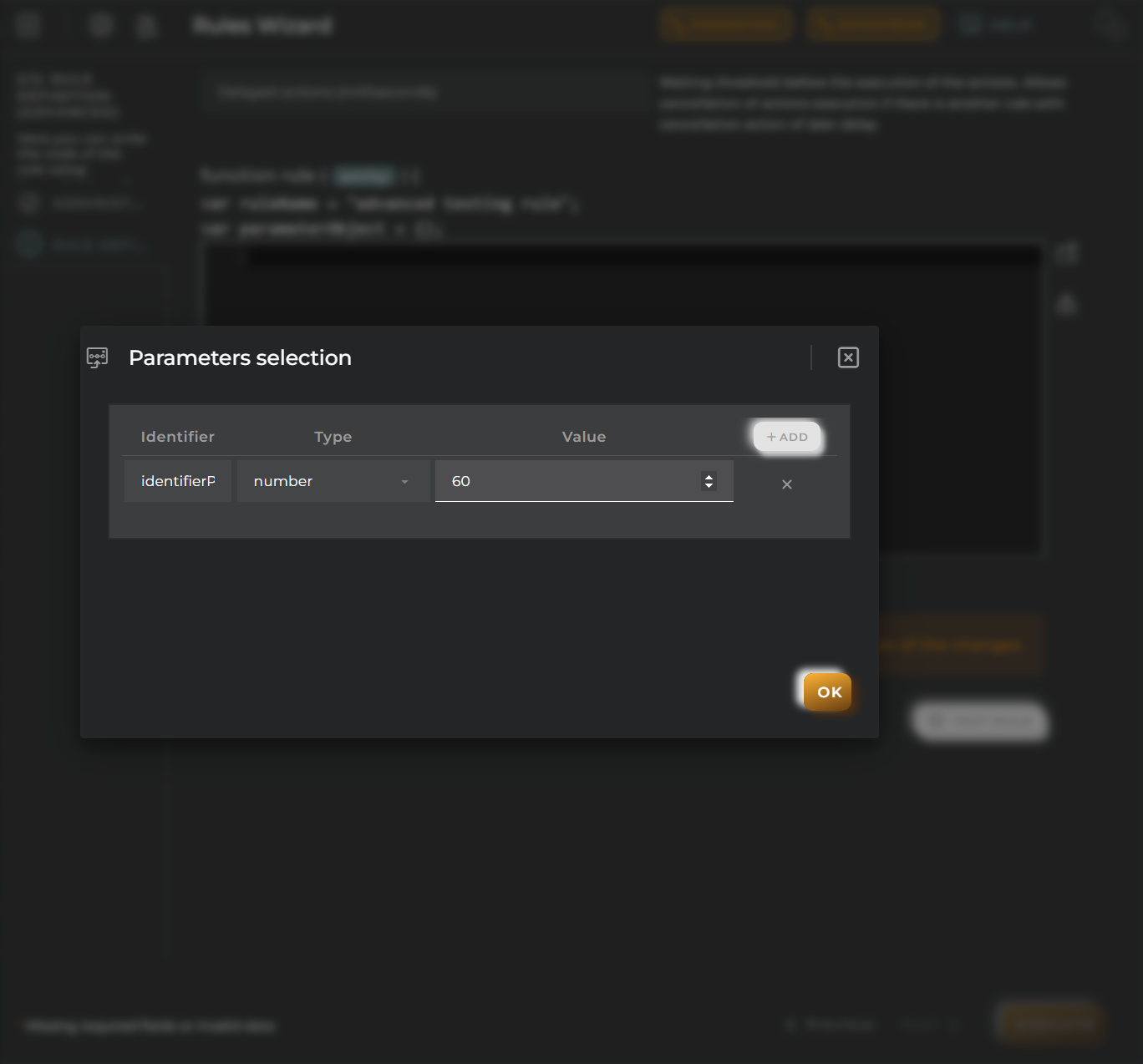Click the Parameters selection title
This screenshot has width=1143, height=1064.
(240, 357)
